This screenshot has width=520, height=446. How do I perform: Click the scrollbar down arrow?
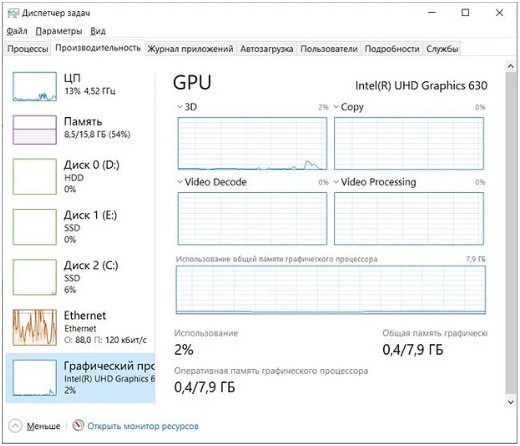coord(510,402)
